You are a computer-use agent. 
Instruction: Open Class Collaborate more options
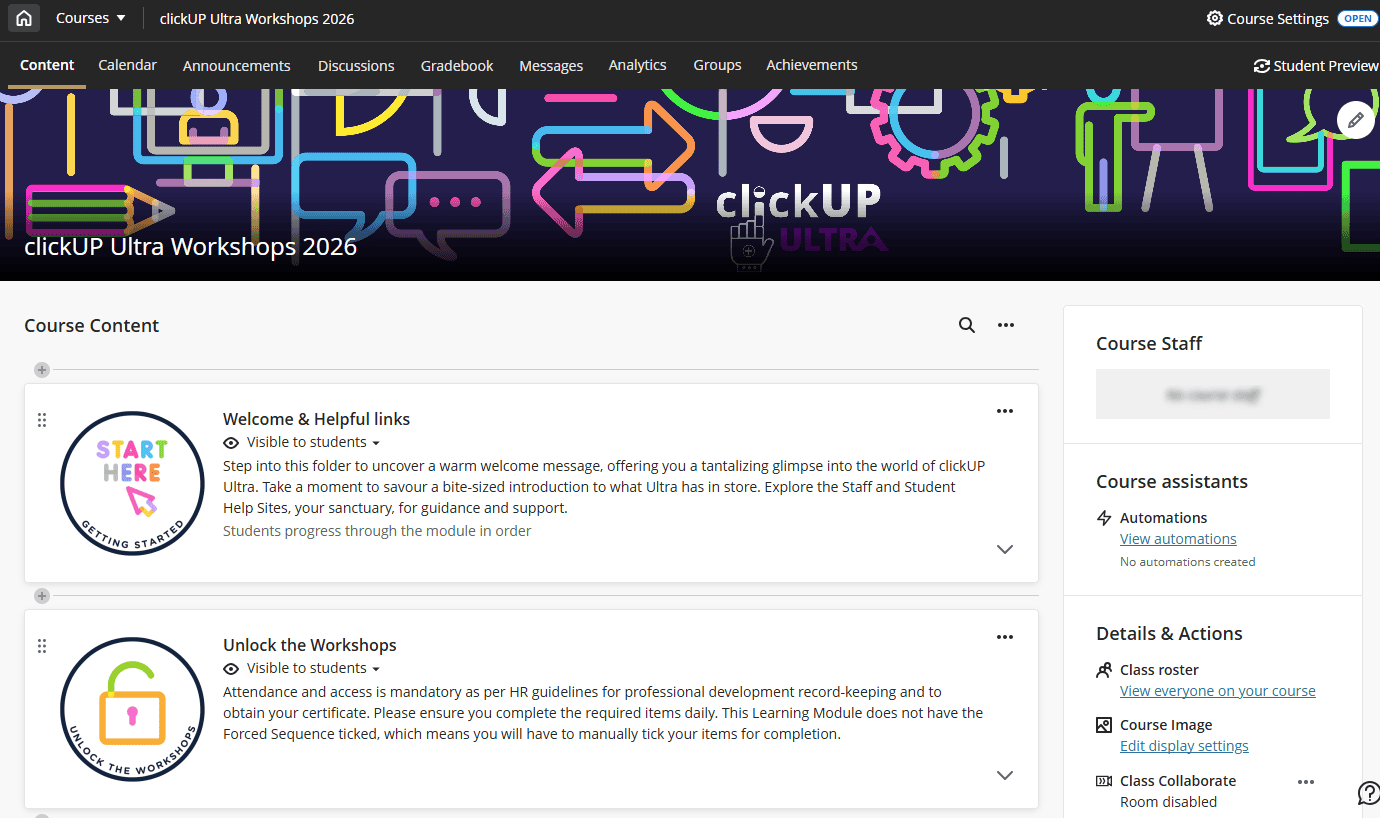click(1306, 782)
